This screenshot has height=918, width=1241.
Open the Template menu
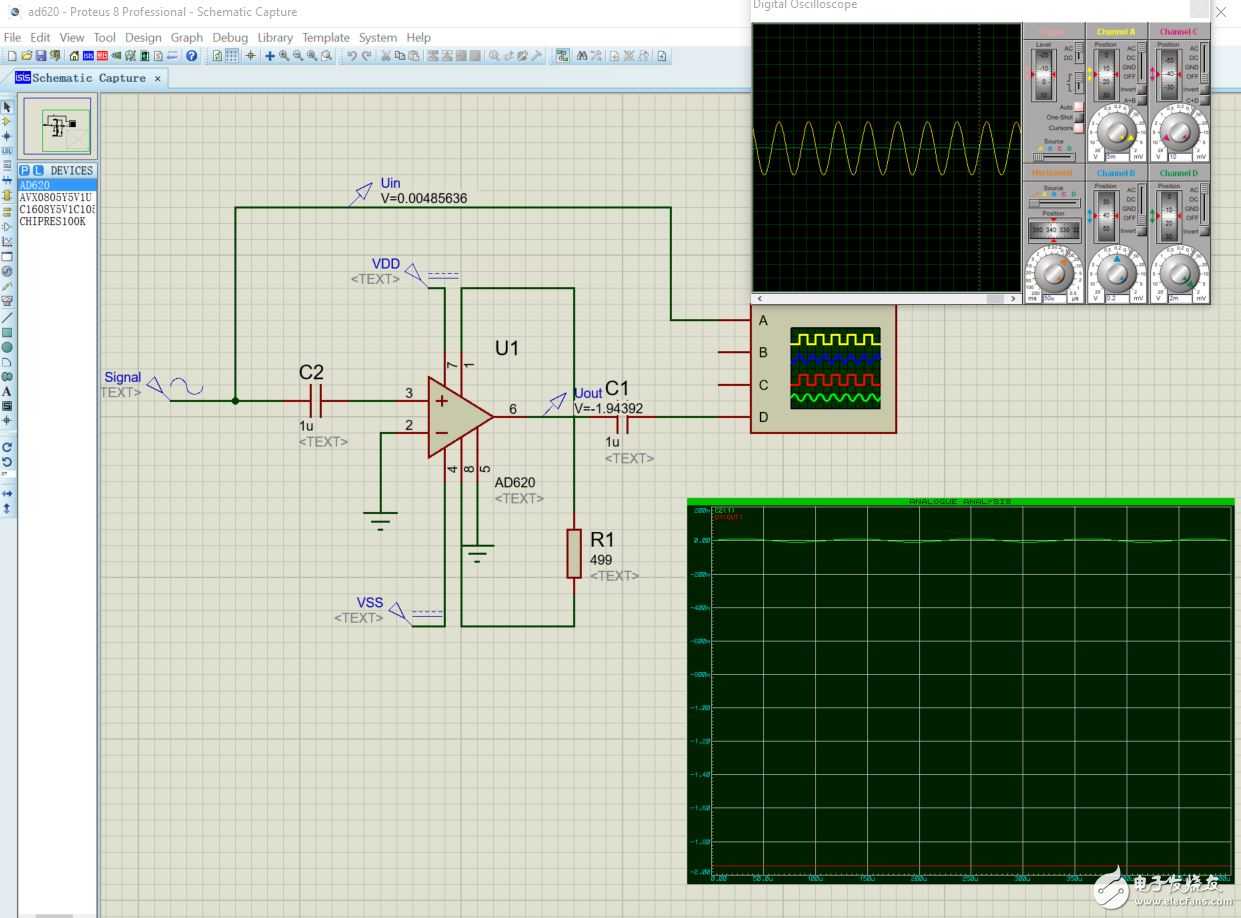click(x=326, y=38)
